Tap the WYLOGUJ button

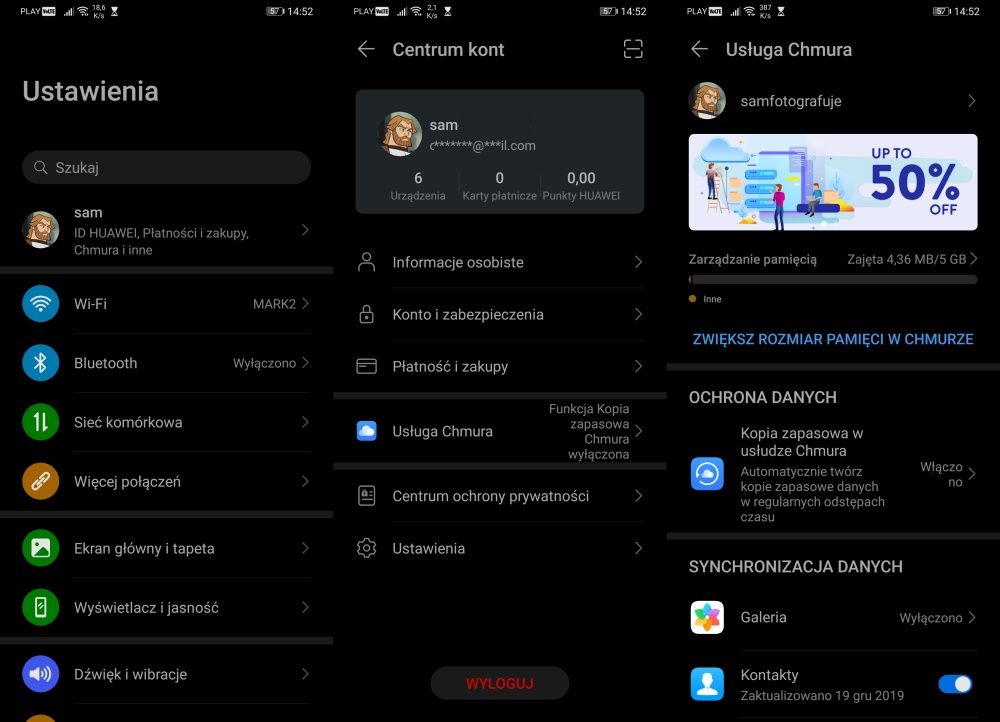[x=499, y=683]
